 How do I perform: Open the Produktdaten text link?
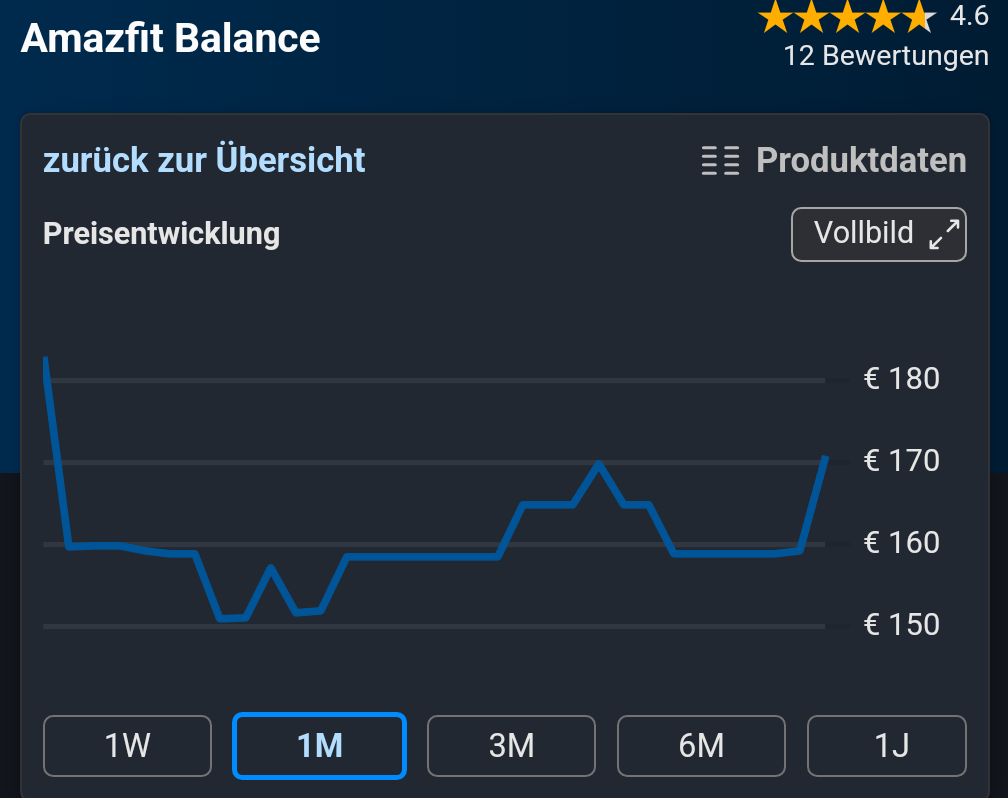pyautogui.click(x=861, y=160)
